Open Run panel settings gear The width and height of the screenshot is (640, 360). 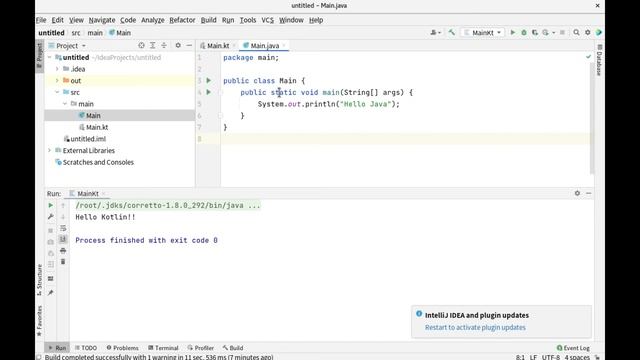point(577,193)
